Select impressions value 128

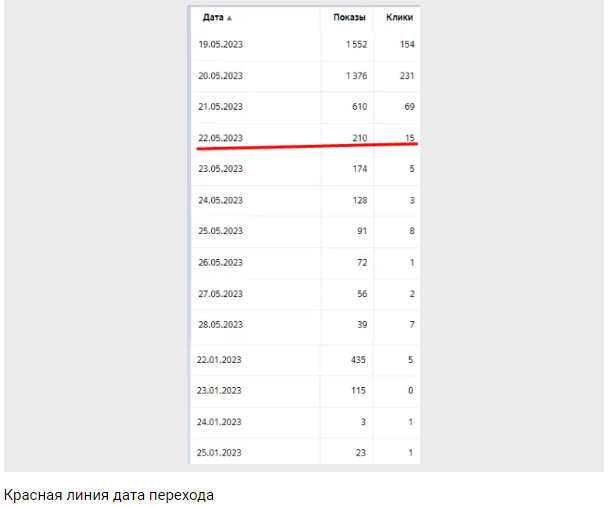click(359, 200)
